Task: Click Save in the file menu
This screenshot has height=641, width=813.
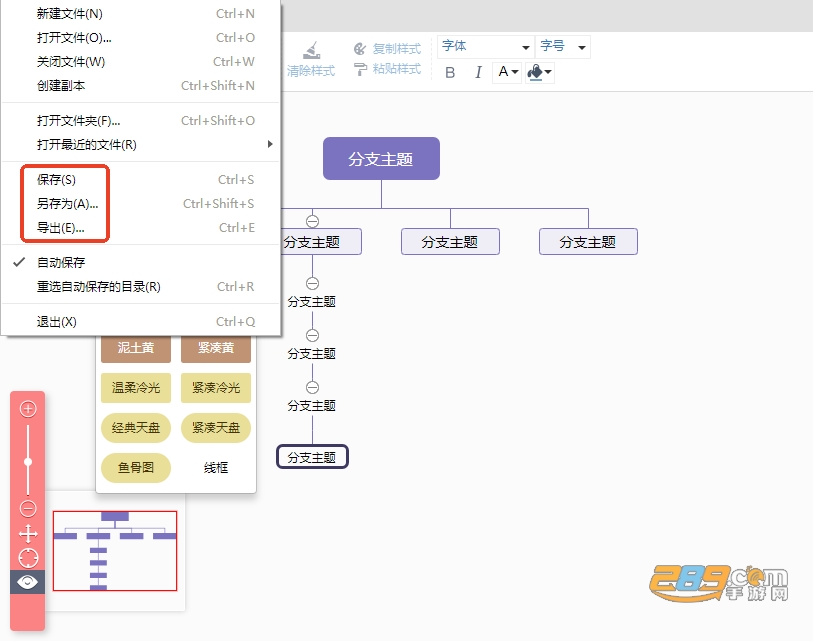Action: (x=141, y=179)
